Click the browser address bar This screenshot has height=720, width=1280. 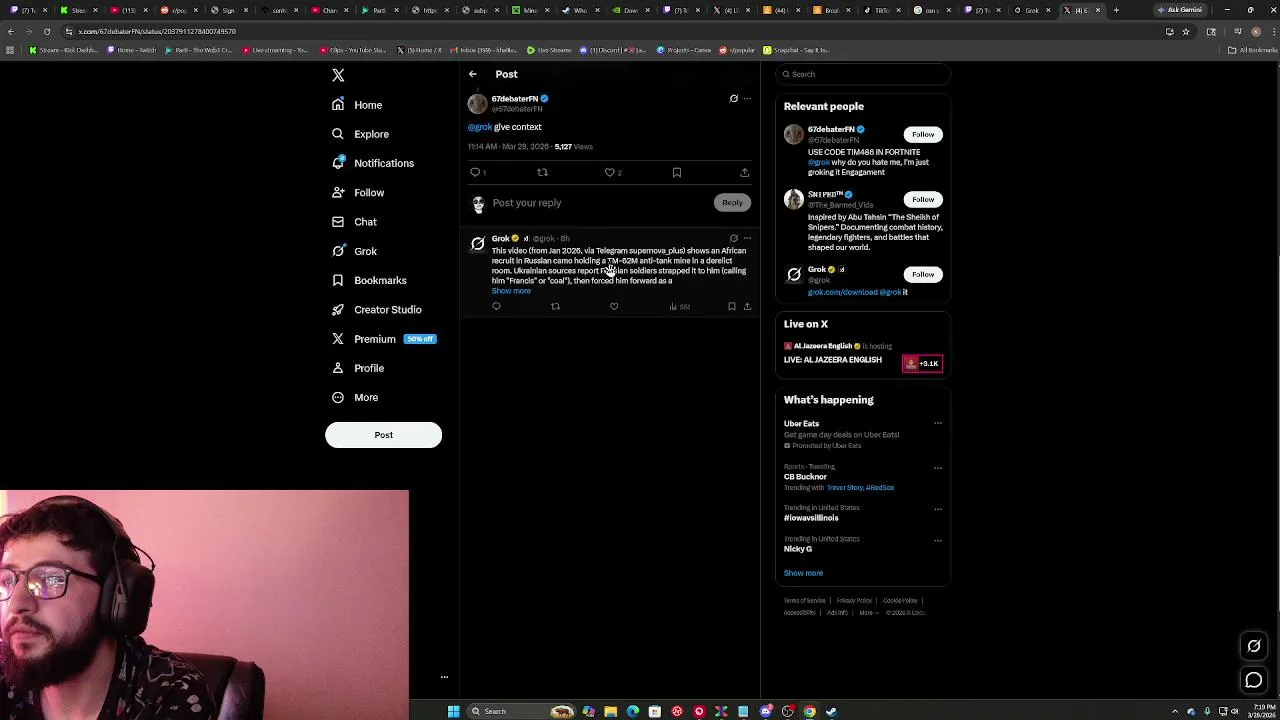pyautogui.click(x=600, y=31)
